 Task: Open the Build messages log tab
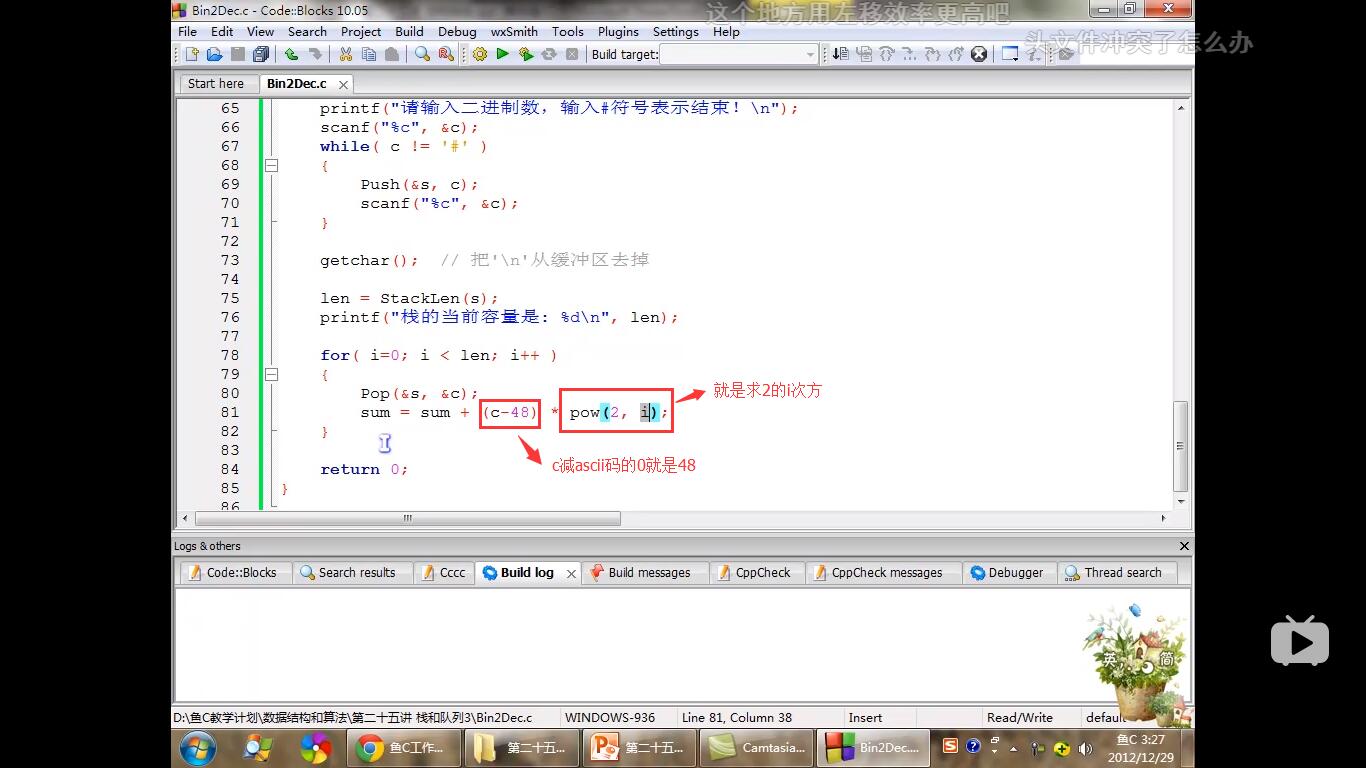648,573
